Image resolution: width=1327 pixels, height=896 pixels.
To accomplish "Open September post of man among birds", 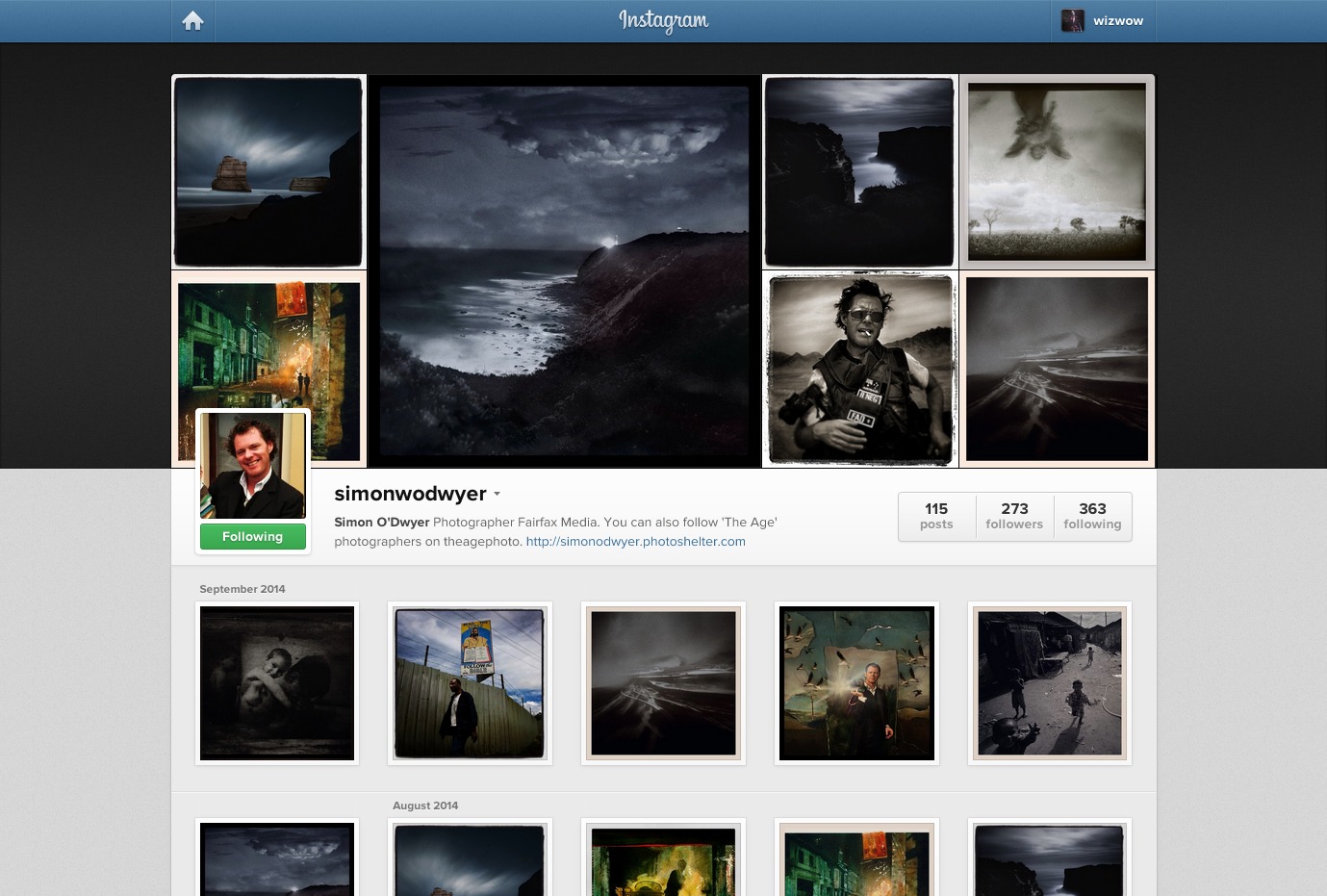I will click(856, 683).
